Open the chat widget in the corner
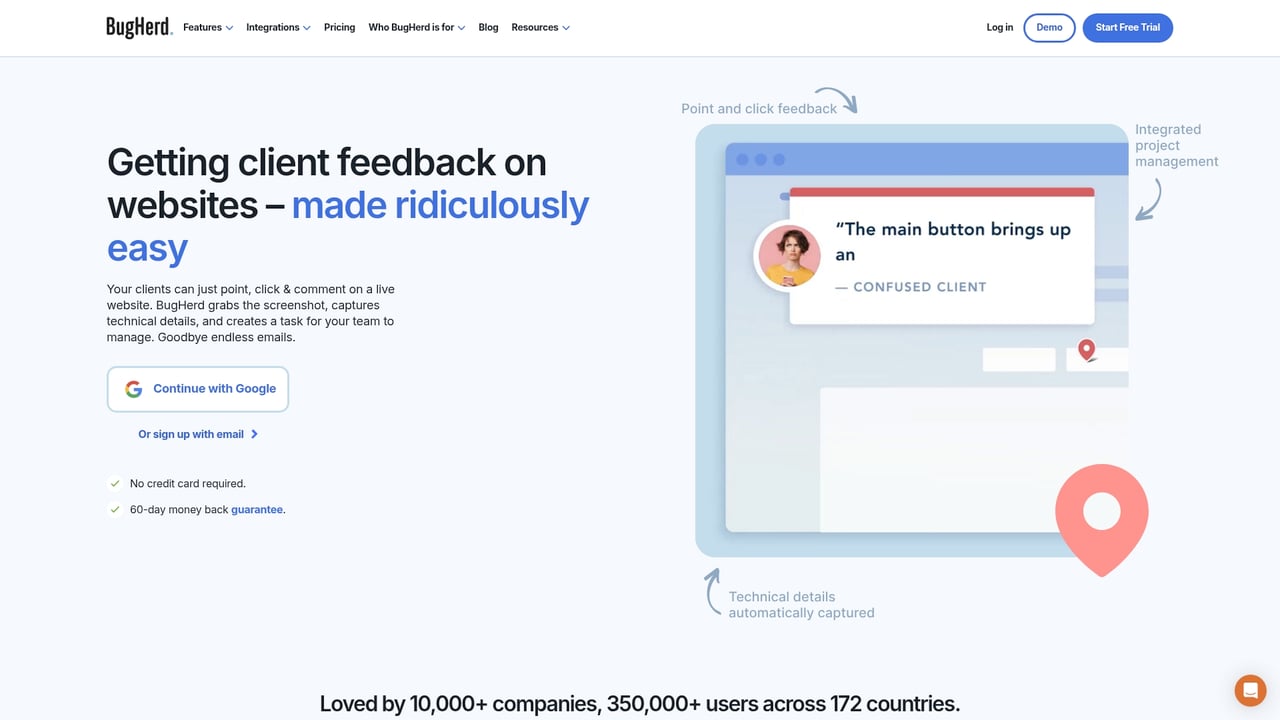The image size is (1280, 720). click(1250, 690)
